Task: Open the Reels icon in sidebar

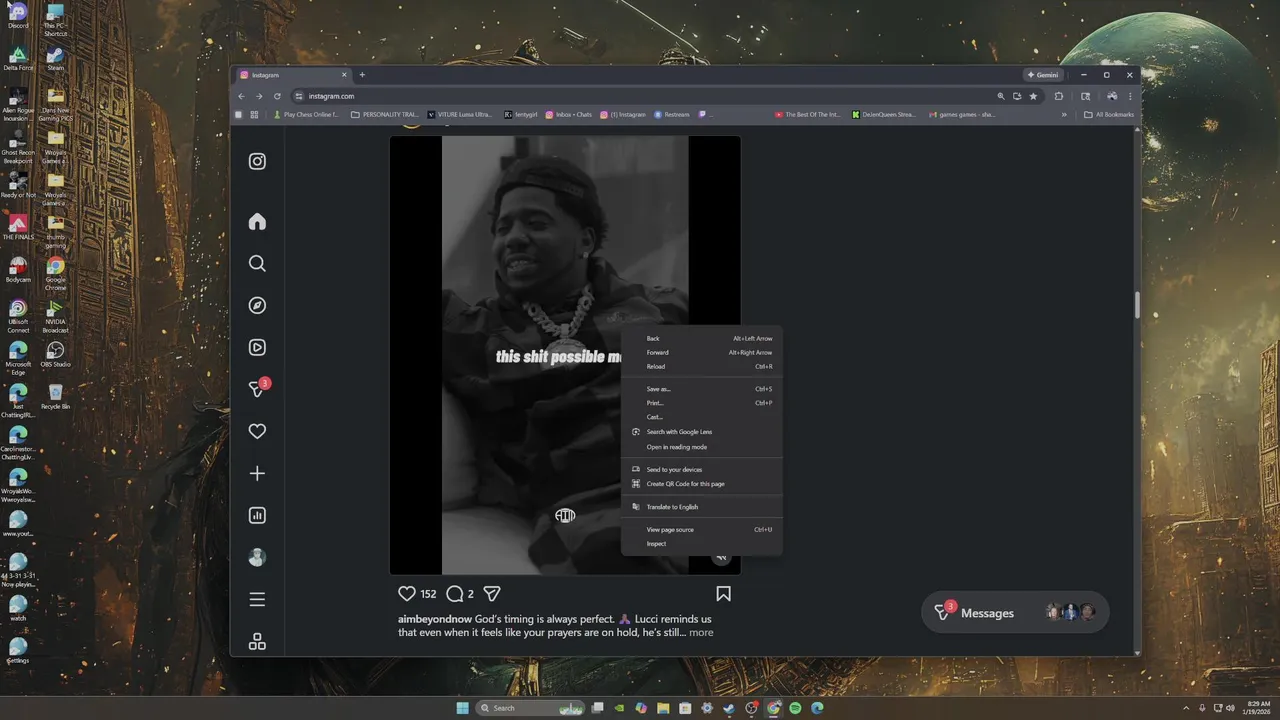Action: pyautogui.click(x=257, y=347)
